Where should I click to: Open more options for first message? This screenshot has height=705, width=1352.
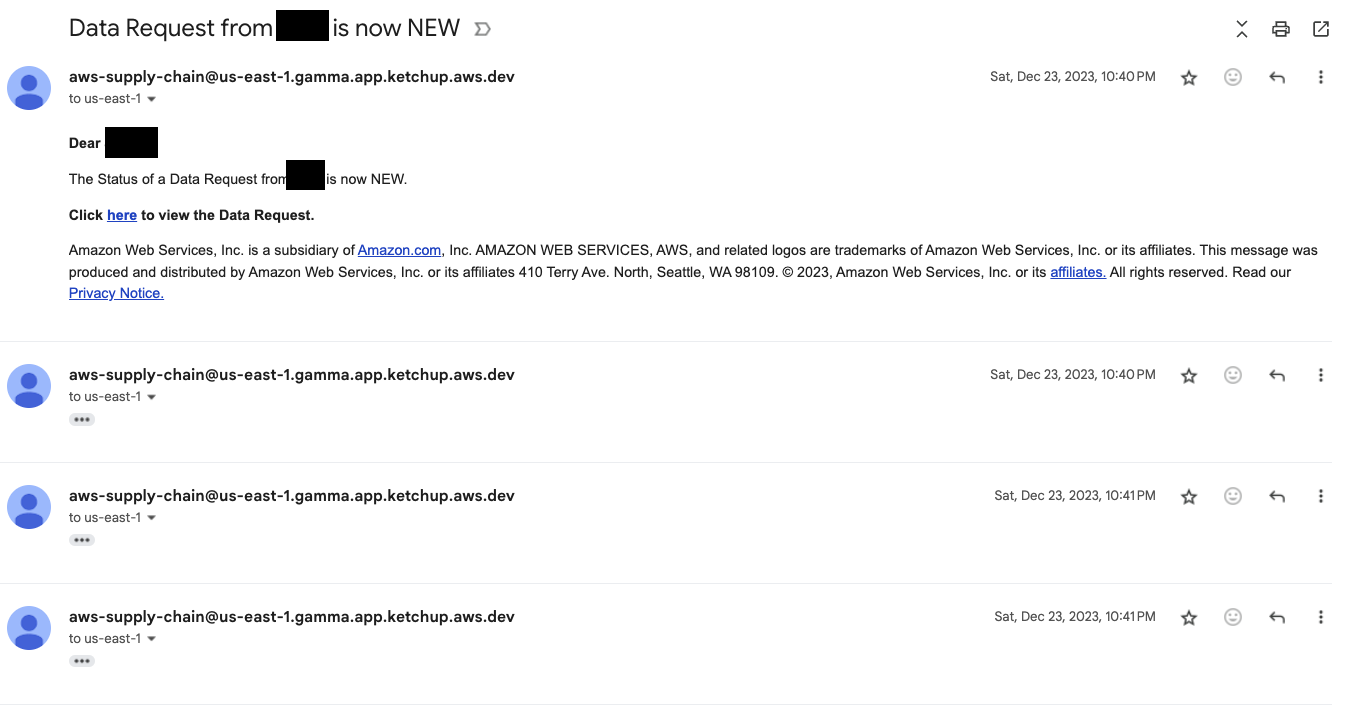[x=1321, y=77]
